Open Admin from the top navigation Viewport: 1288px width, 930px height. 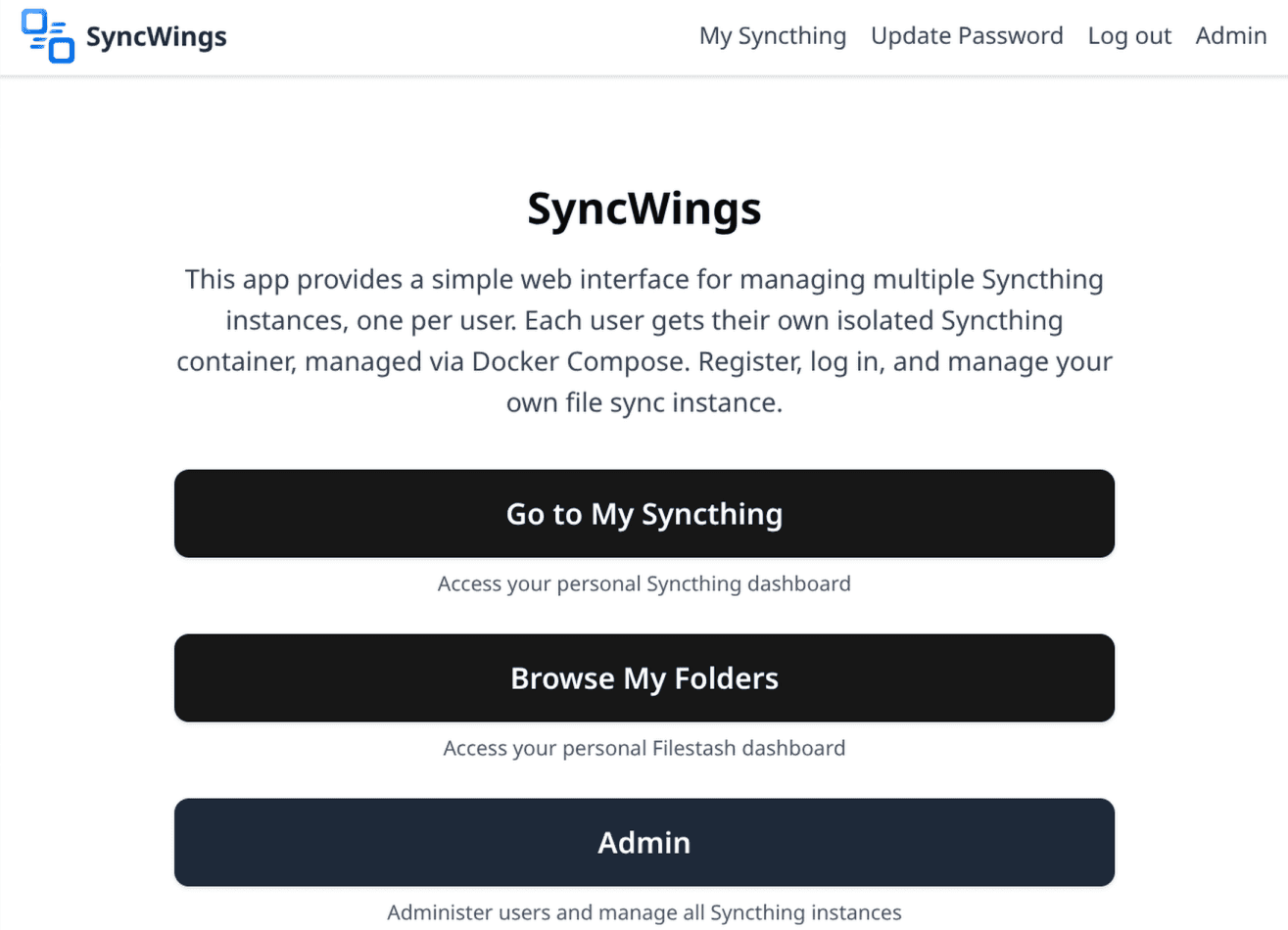coord(1230,36)
